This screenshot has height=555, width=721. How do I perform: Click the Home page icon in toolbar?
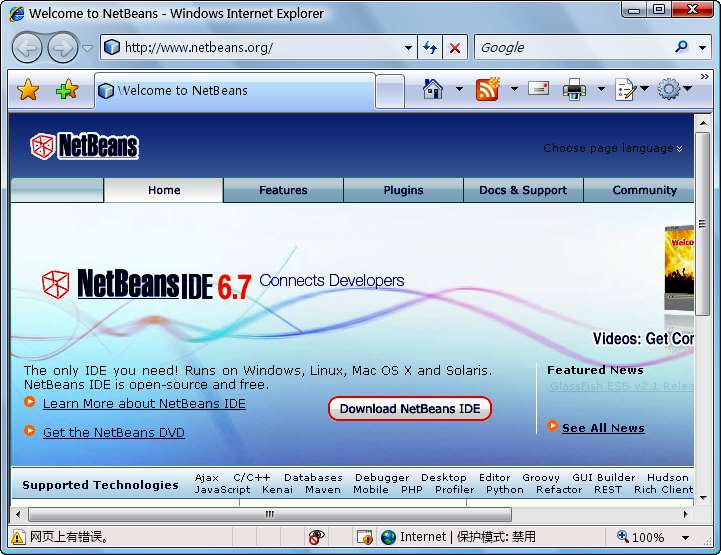pyautogui.click(x=432, y=89)
